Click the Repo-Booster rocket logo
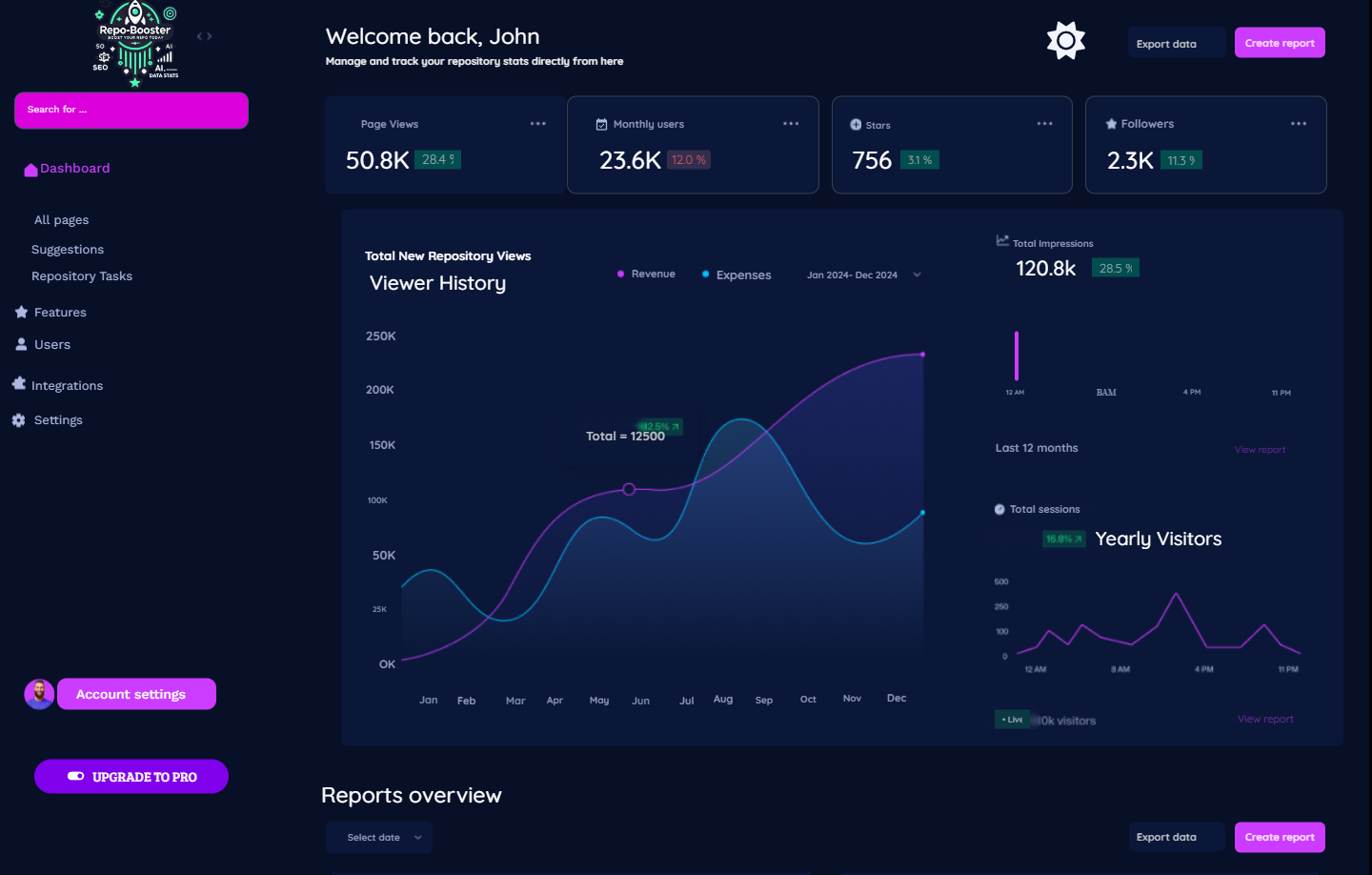Viewport: 1372px width, 875px height. coord(135,45)
